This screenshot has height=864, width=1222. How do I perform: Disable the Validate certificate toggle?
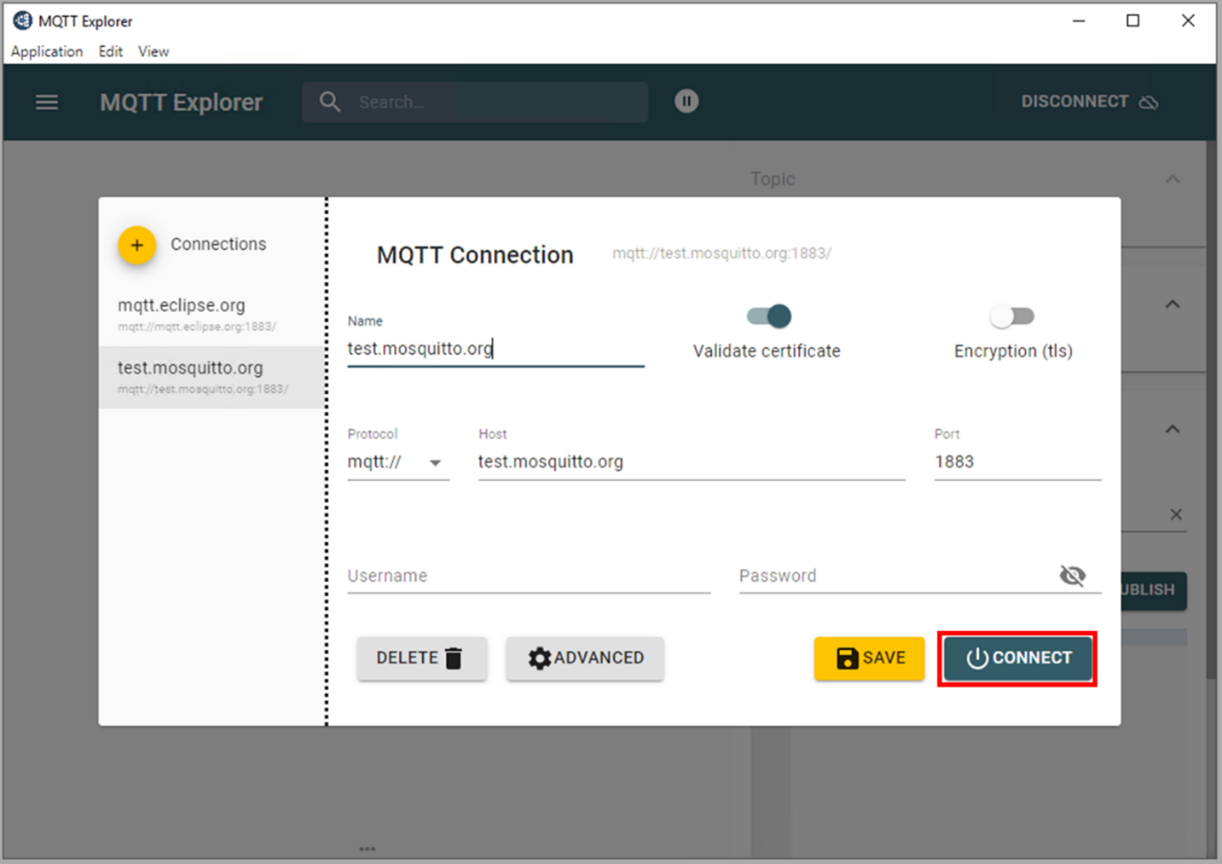tap(766, 316)
